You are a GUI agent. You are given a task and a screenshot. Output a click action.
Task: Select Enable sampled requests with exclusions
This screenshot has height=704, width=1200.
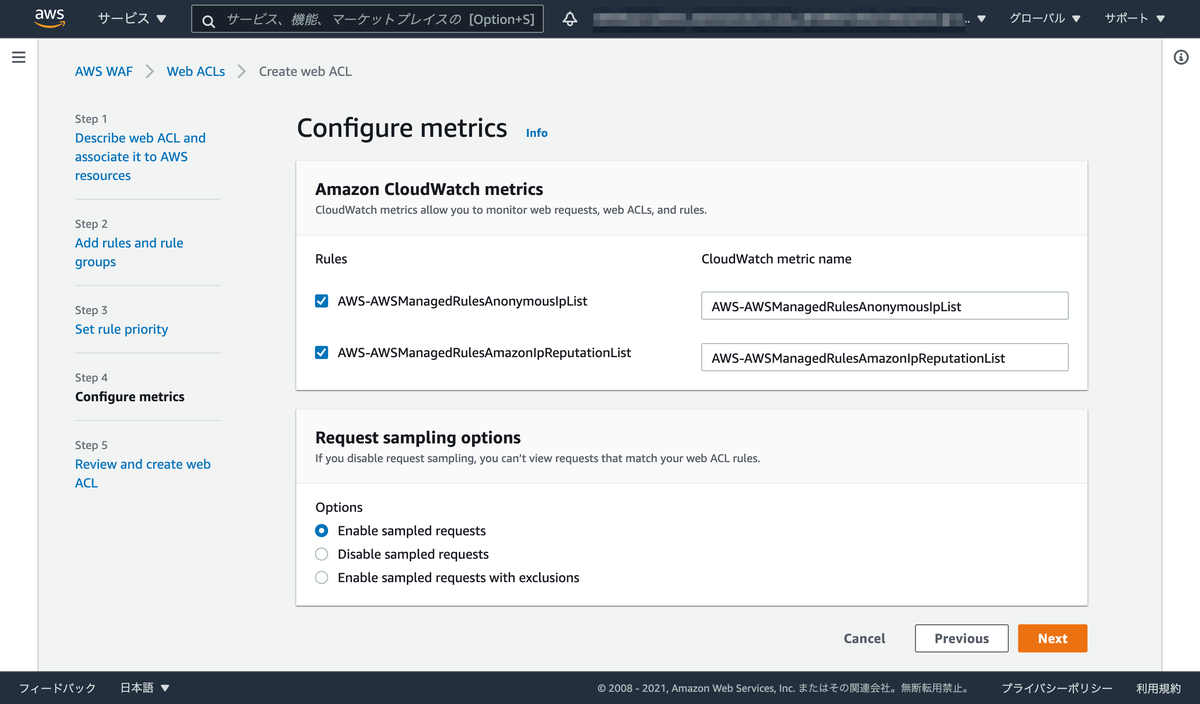[322, 577]
